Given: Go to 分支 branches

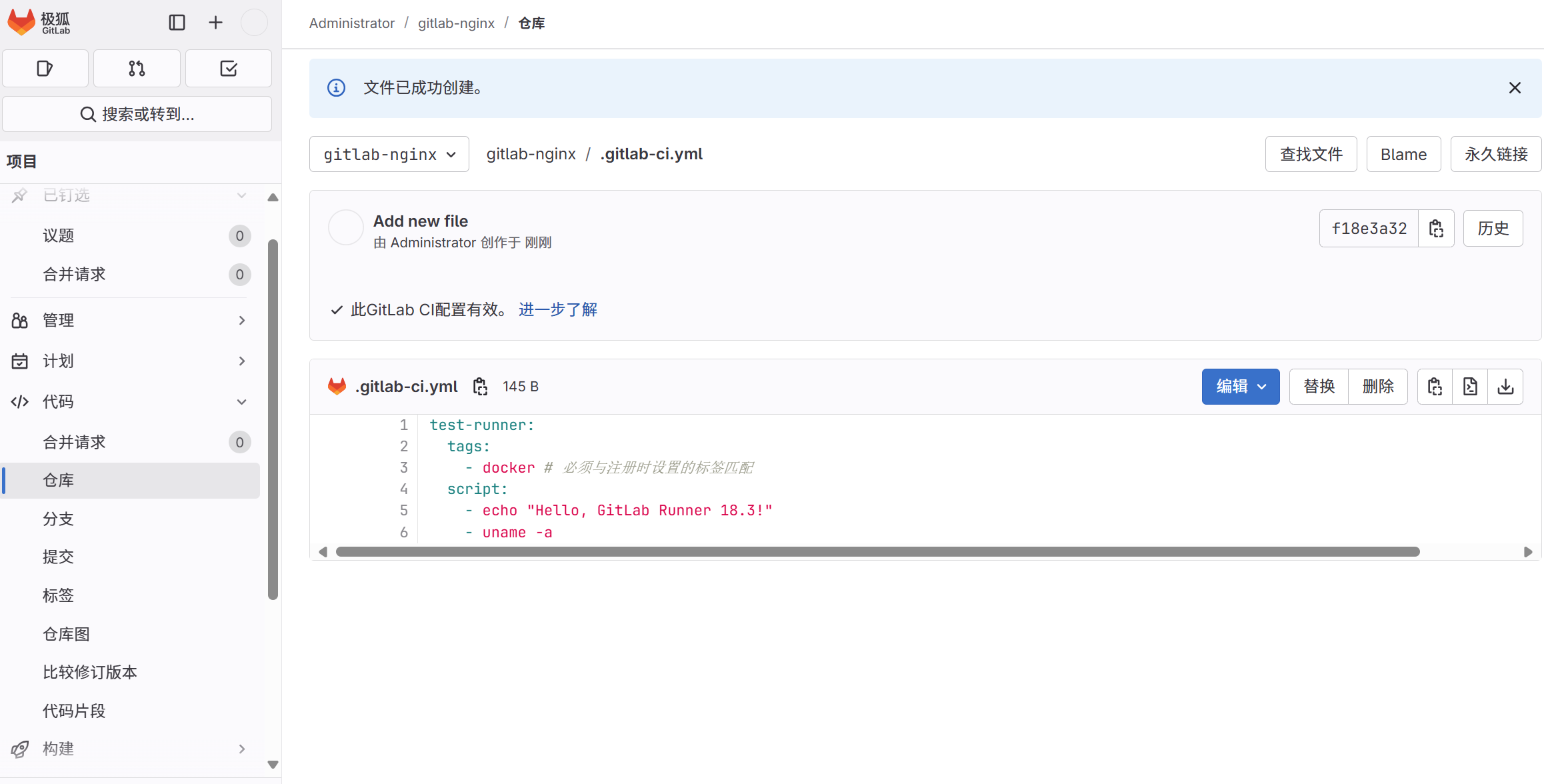Looking at the screenshot, I should [131, 519].
